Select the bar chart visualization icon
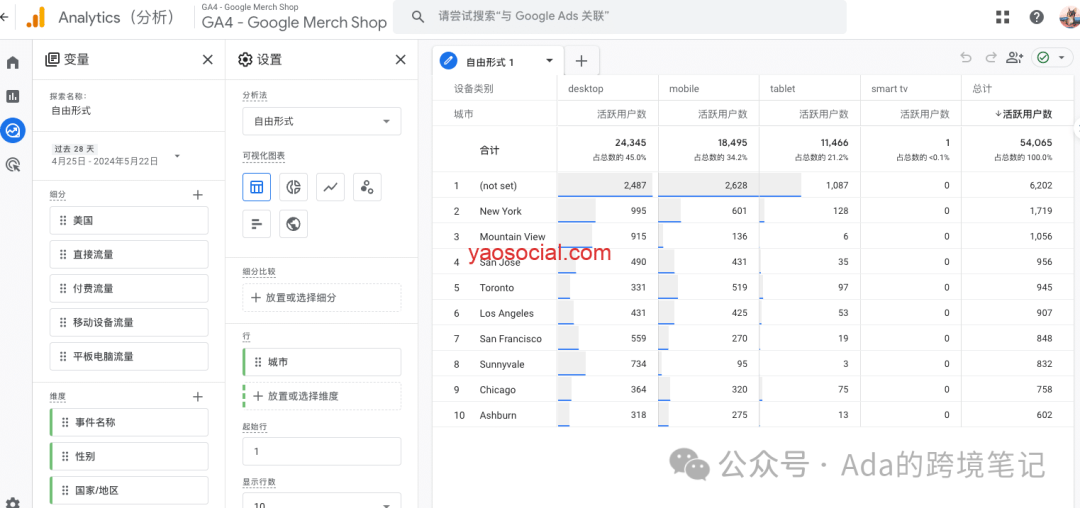This screenshot has width=1080, height=508. tap(256, 224)
